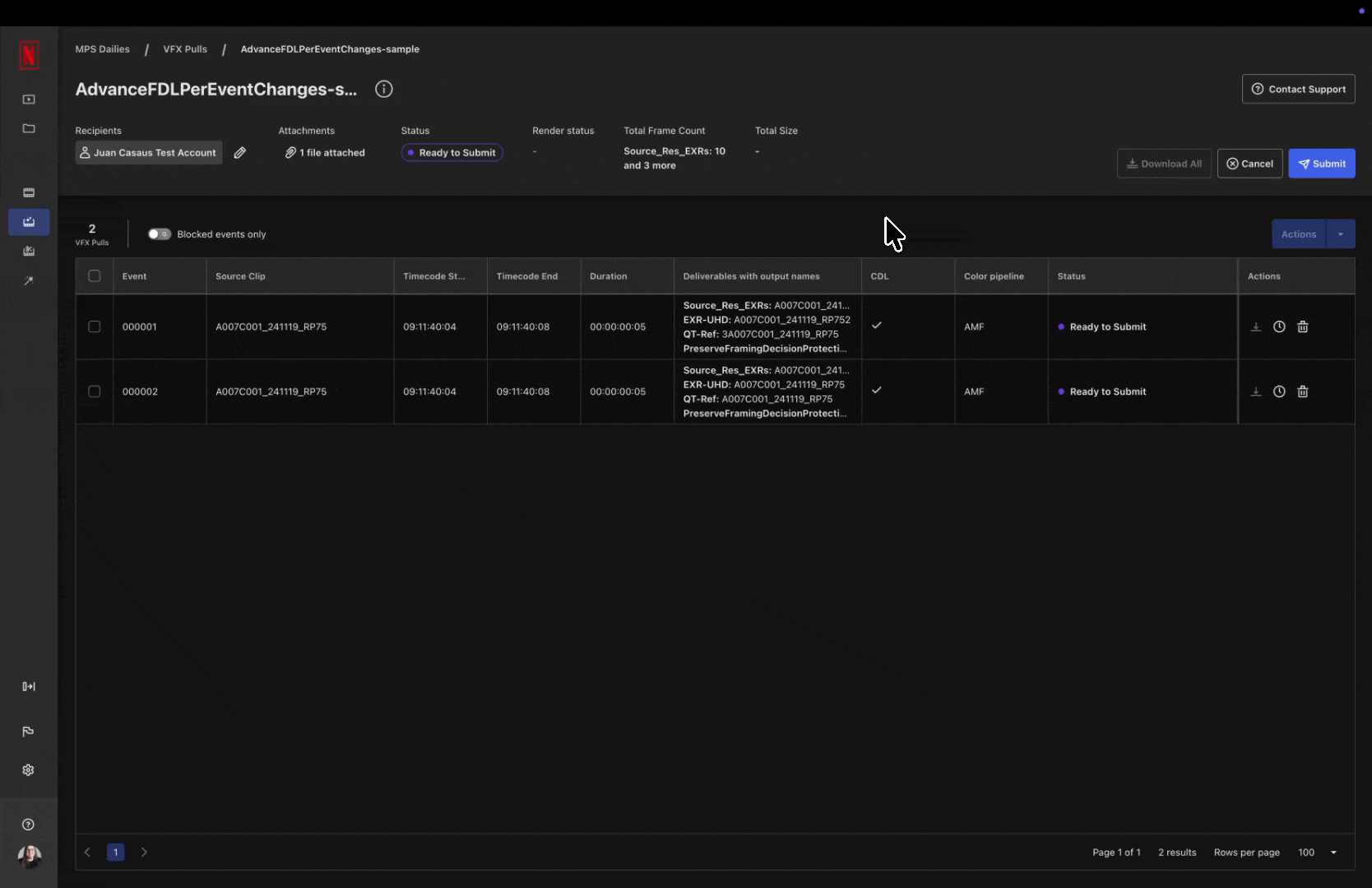The width and height of the screenshot is (1372, 888).
Task: Select checkbox for event 000001
Action: (95, 326)
